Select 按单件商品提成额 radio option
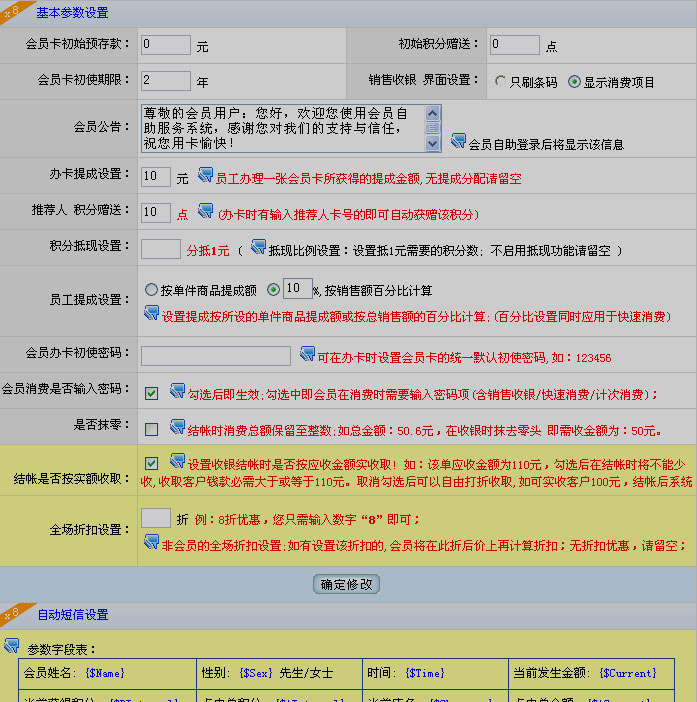The width and height of the screenshot is (697, 702). click(151, 289)
